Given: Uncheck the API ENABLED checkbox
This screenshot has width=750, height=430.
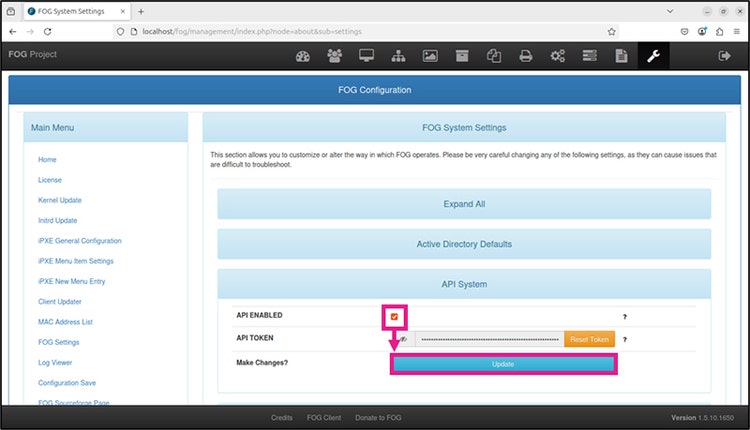Looking at the screenshot, I should [x=394, y=317].
